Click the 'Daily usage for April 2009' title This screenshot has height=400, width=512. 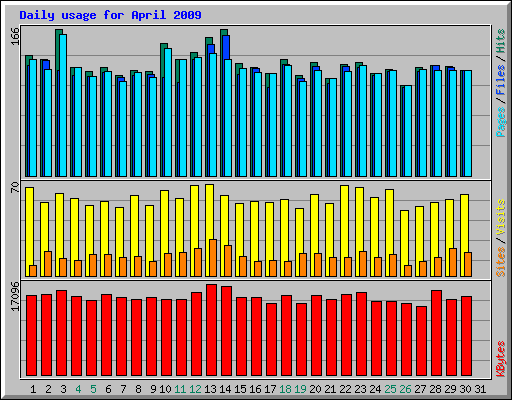coord(110,15)
